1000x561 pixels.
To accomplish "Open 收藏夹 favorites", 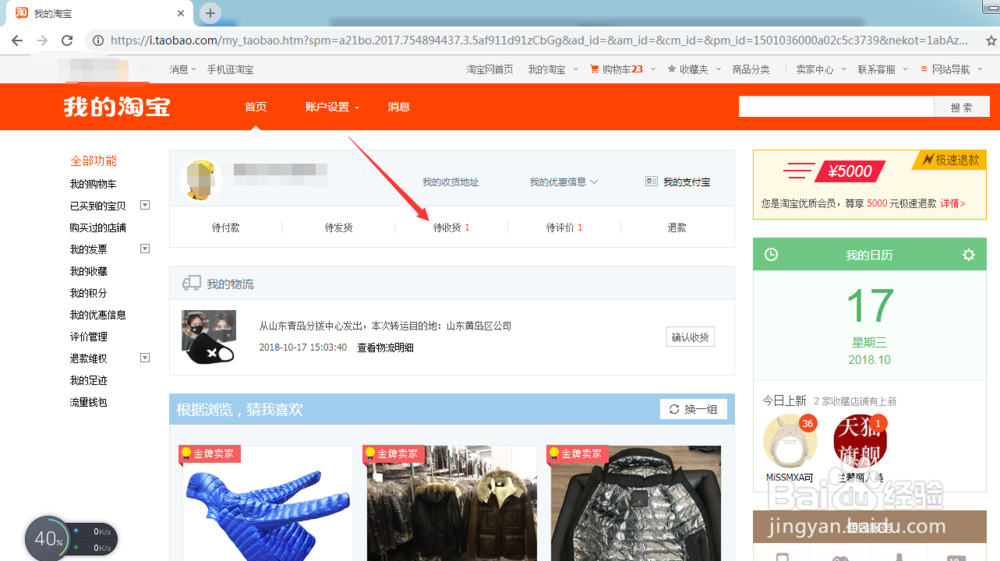I will tap(688, 69).
